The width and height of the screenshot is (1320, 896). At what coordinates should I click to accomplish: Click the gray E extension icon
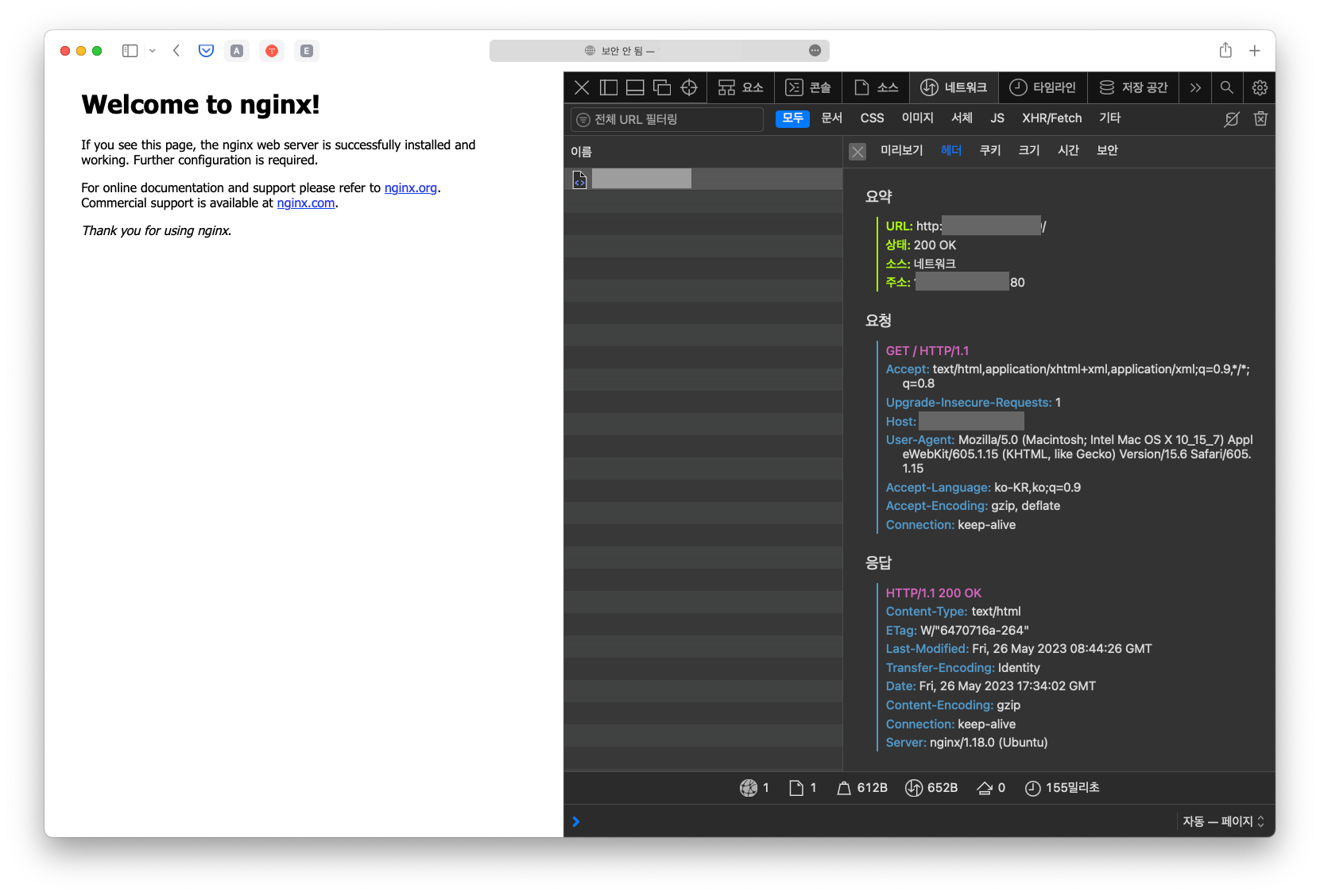307,51
